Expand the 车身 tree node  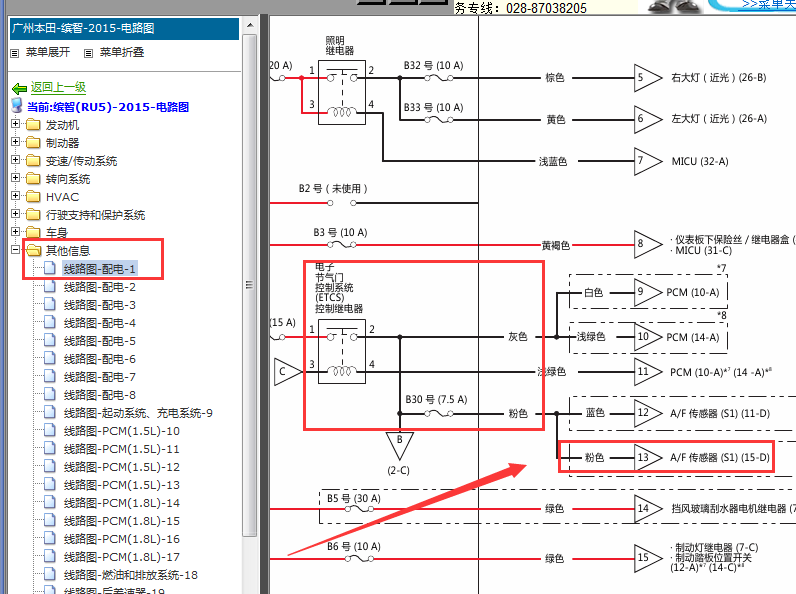(15, 232)
